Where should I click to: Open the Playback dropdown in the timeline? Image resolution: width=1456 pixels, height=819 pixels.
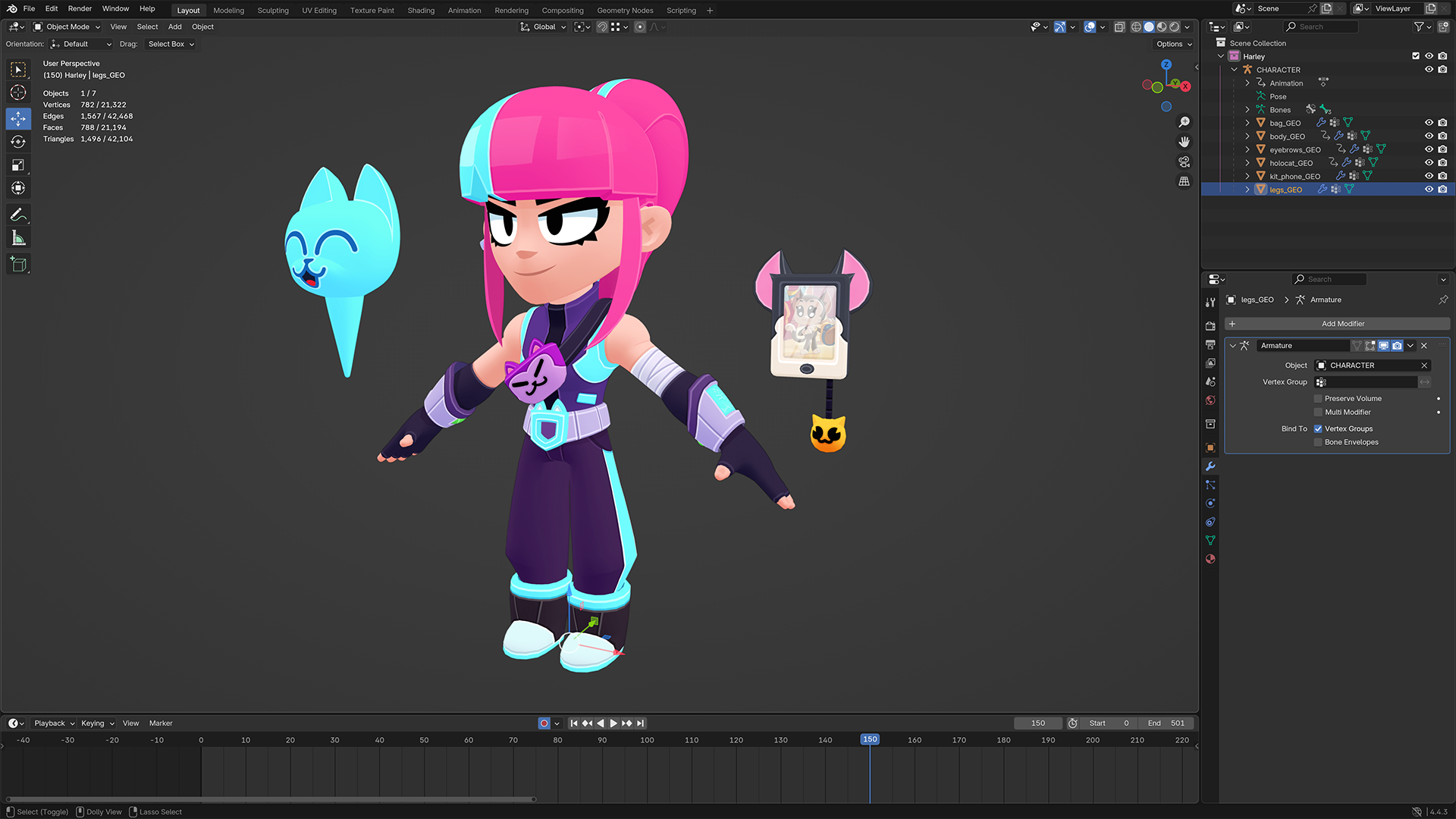pos(54,723)
